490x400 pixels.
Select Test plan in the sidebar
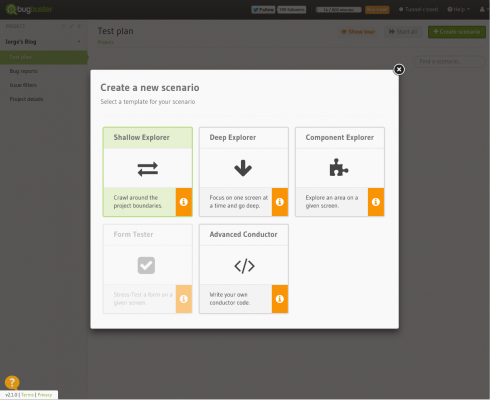pyautogui.click(x=44, y=57)
